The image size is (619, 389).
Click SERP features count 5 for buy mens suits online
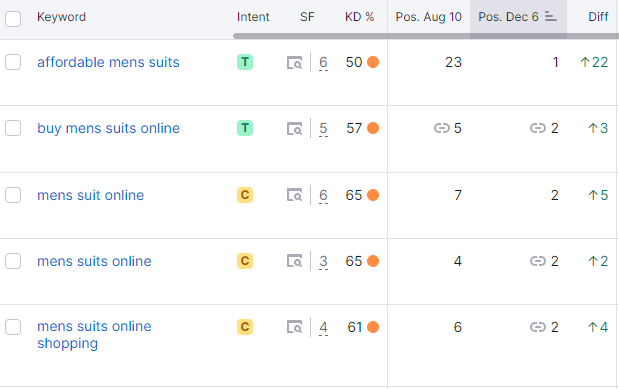pos(323,128)
